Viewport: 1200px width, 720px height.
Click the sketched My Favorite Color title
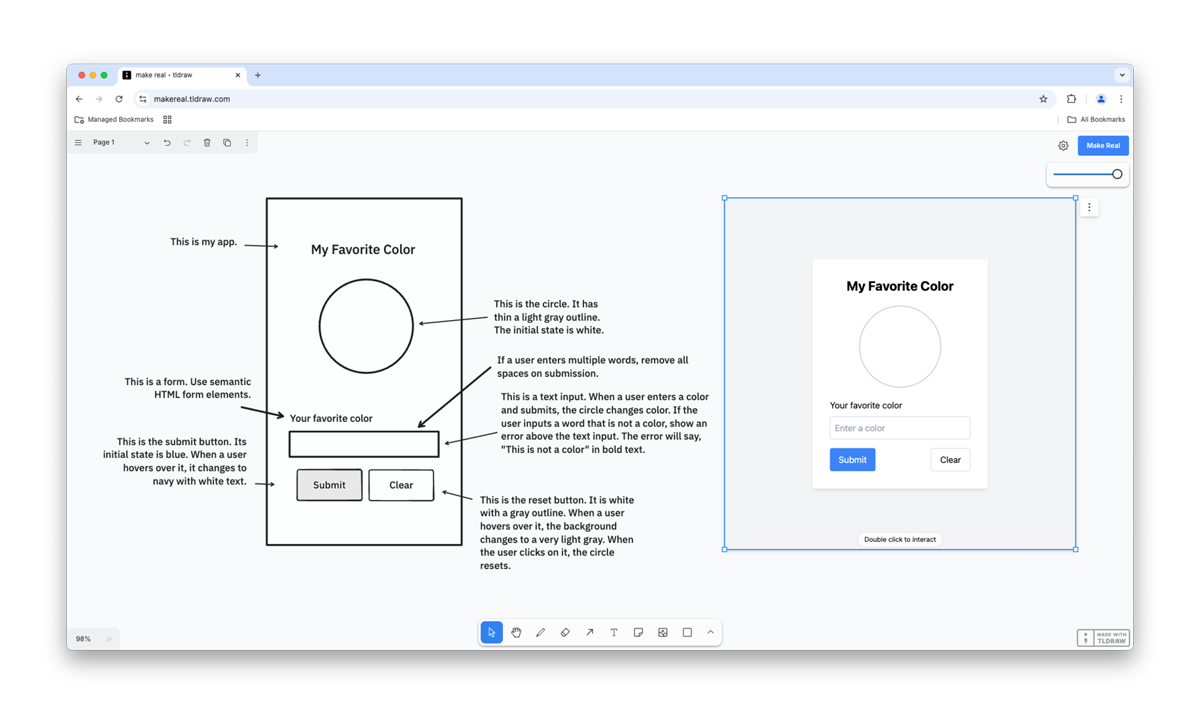(363, 250)
